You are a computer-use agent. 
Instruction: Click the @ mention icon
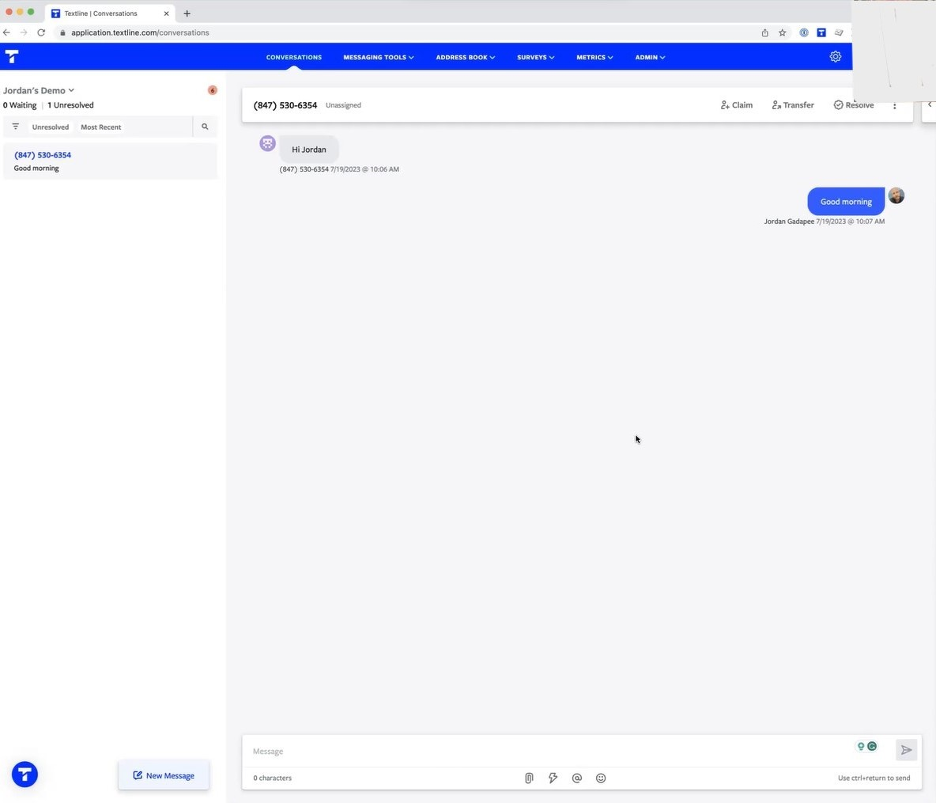tap(577, 778)
